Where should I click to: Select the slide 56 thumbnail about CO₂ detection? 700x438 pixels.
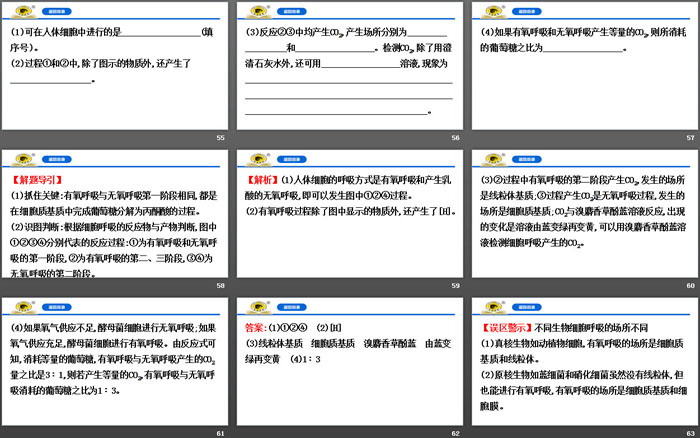(x=350, y=66)
